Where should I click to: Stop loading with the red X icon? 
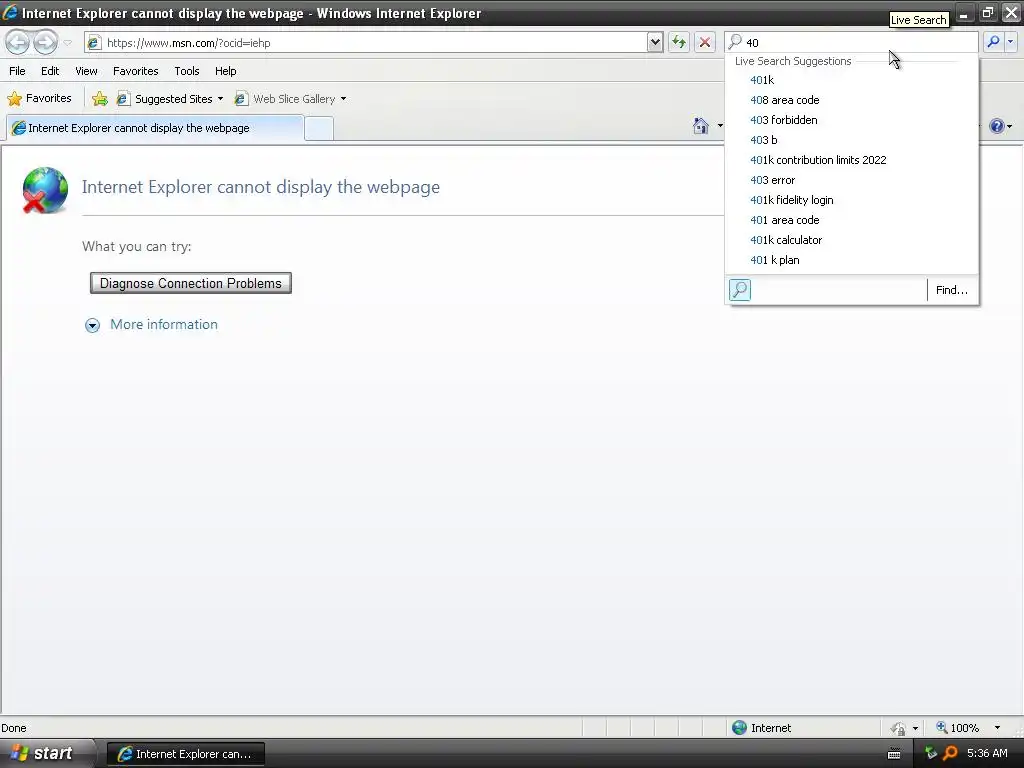pyautogui.click(x=705, y=42)
